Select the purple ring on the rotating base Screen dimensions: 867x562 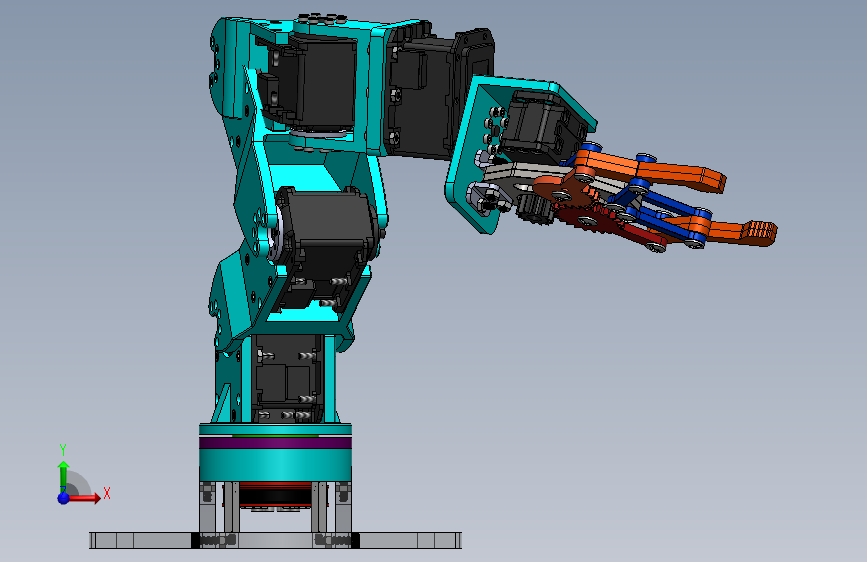275,443
